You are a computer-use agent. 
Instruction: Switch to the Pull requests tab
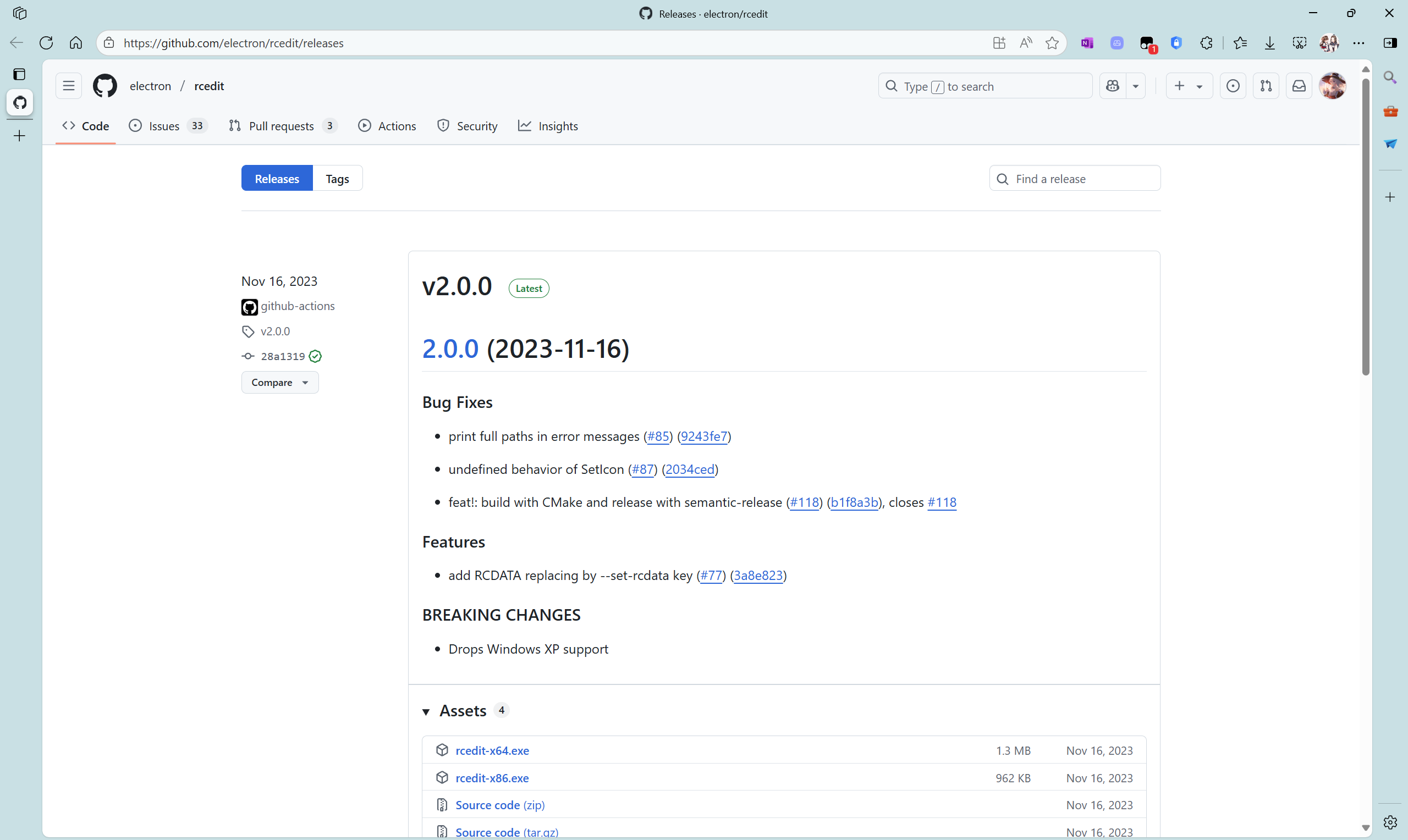point(283,126)
